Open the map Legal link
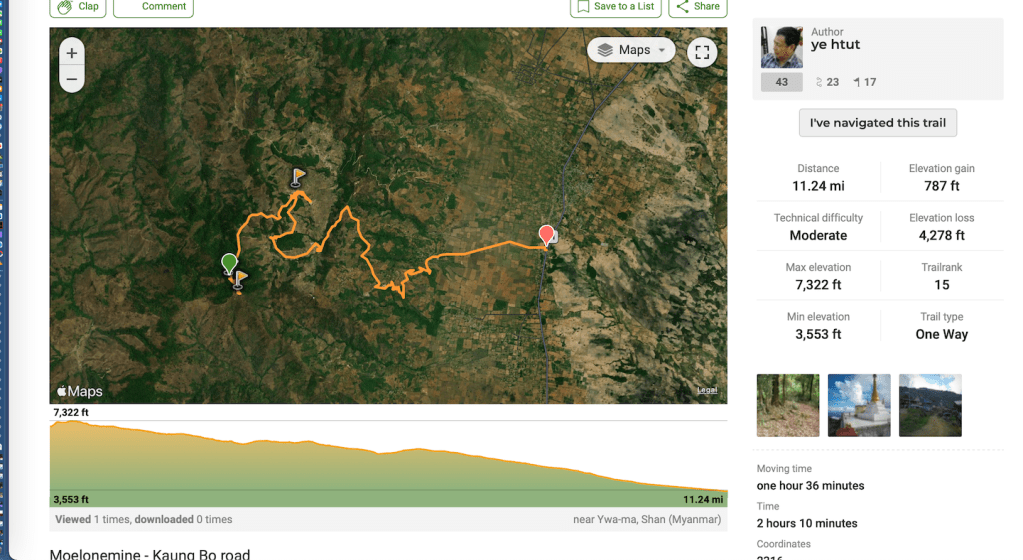The height and width of the screenshot is (560, 1023). (707, 390)
